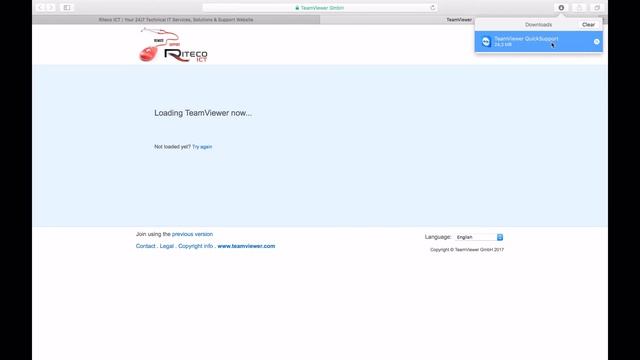Open the Downloads toolbar button

pyautogui.click(x=561, y=8)
